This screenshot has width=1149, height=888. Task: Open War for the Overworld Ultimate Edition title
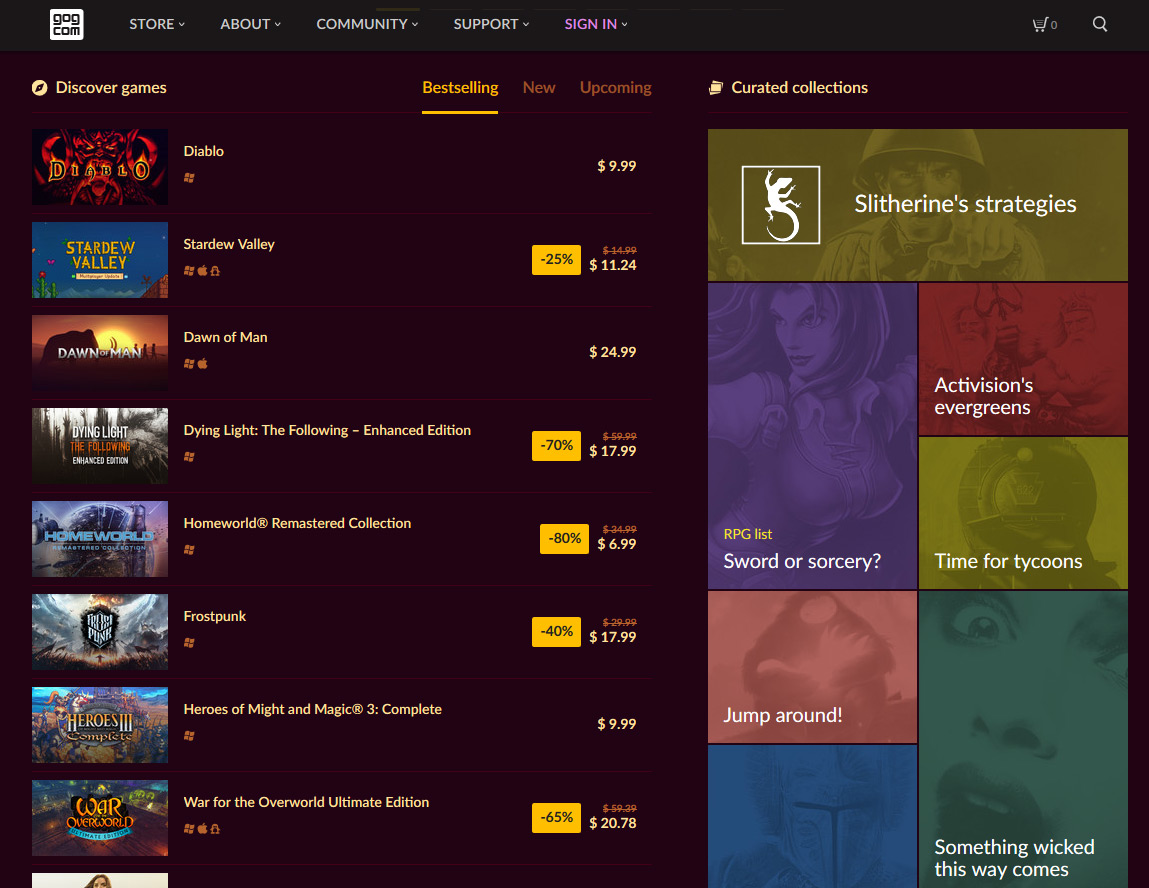point(306,802)
